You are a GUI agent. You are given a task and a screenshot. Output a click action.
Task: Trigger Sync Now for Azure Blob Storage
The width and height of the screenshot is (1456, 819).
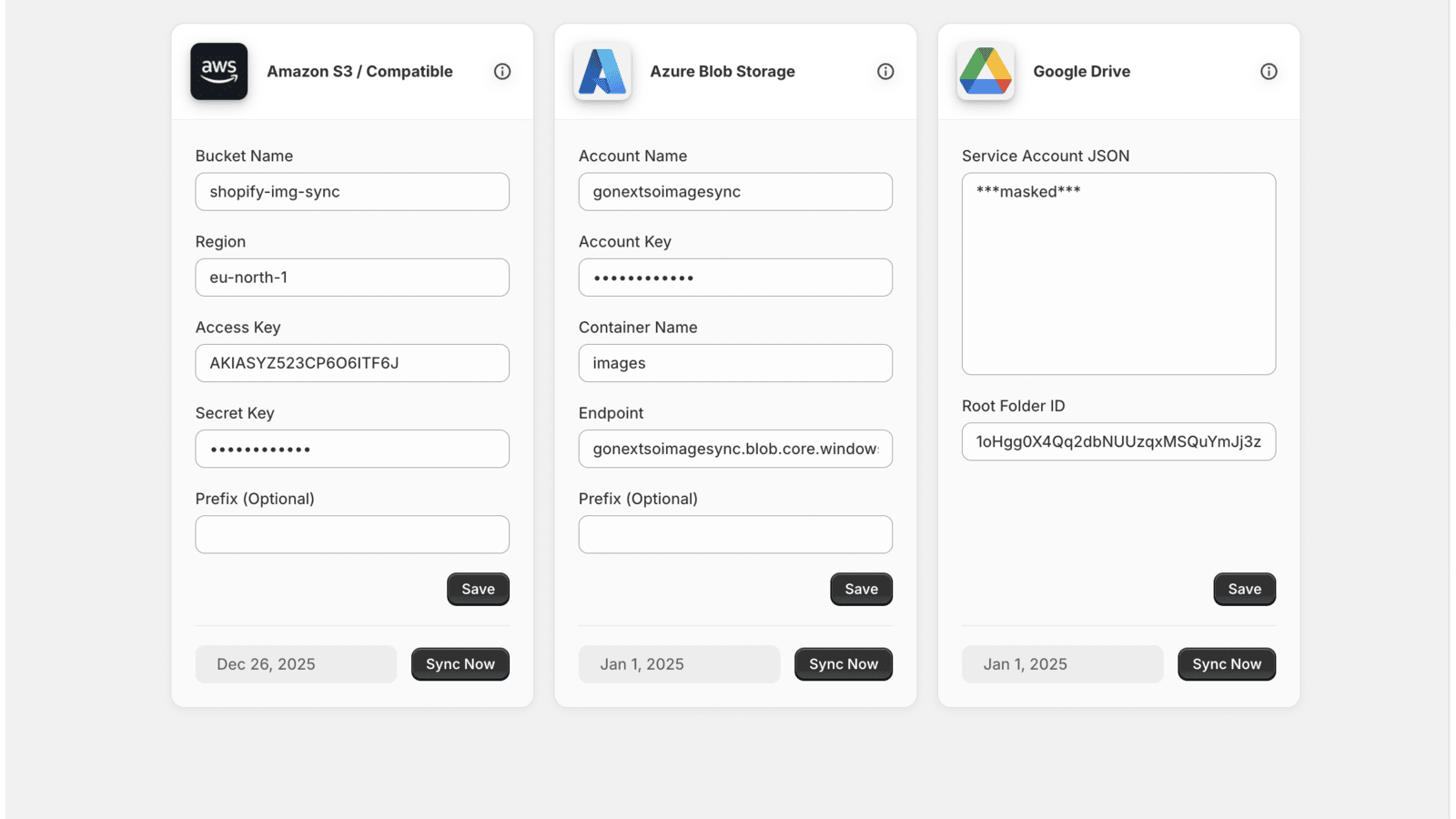coord(843,663)
